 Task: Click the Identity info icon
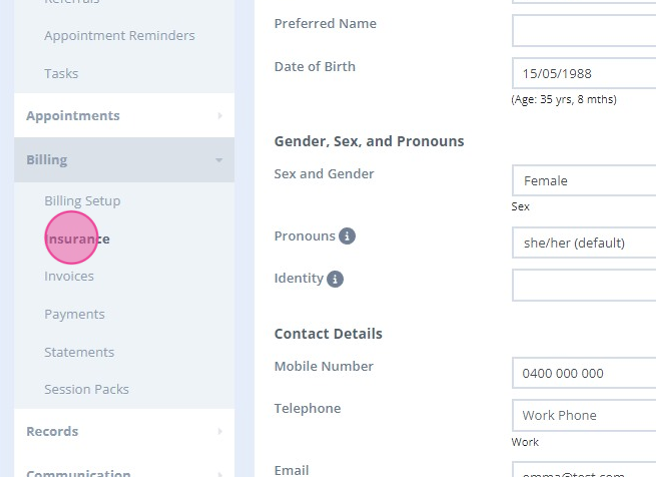point(335,279)
